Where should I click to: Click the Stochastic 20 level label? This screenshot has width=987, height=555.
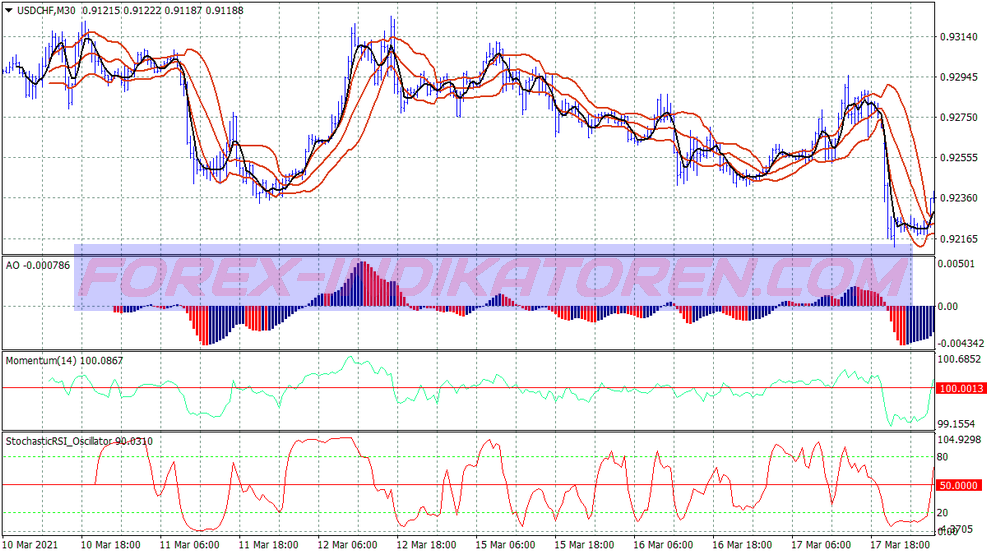[x=942, y=513]
